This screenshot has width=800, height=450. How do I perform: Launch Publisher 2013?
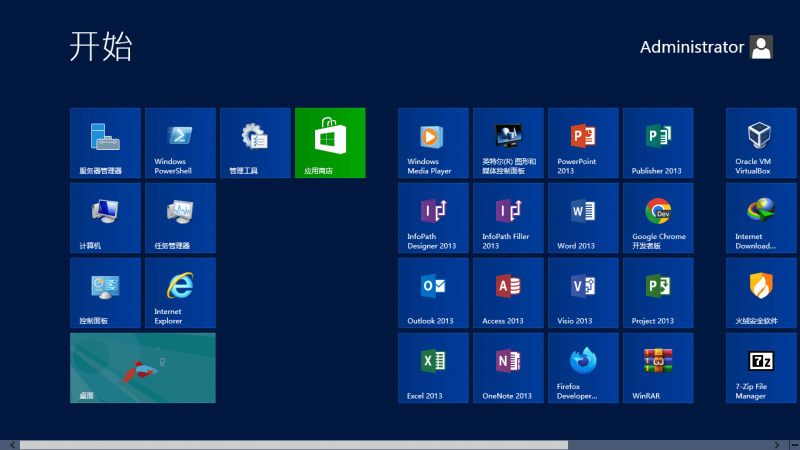pyautogui.click(x=658, y=143)
